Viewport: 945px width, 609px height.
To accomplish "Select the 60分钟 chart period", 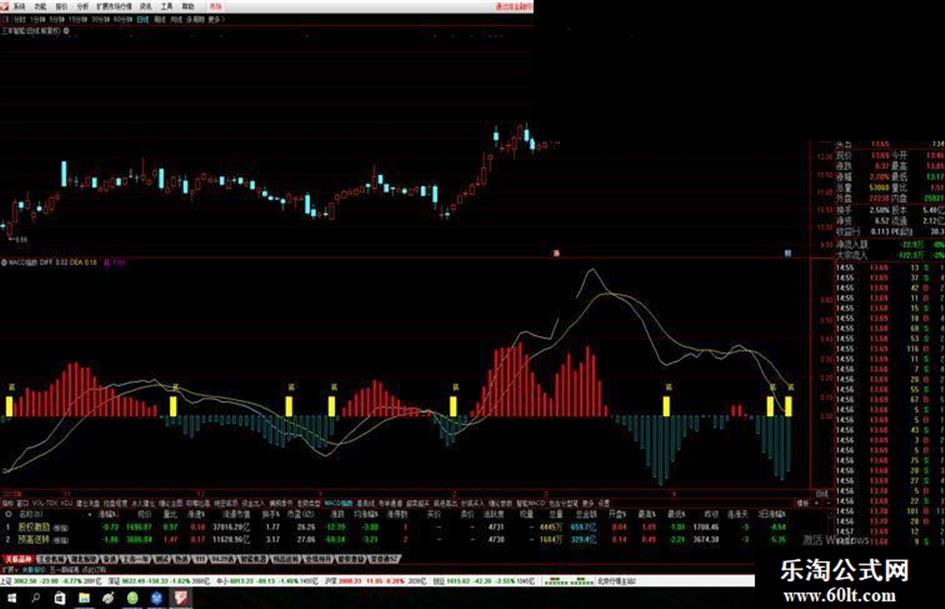I will coord(123,19).
